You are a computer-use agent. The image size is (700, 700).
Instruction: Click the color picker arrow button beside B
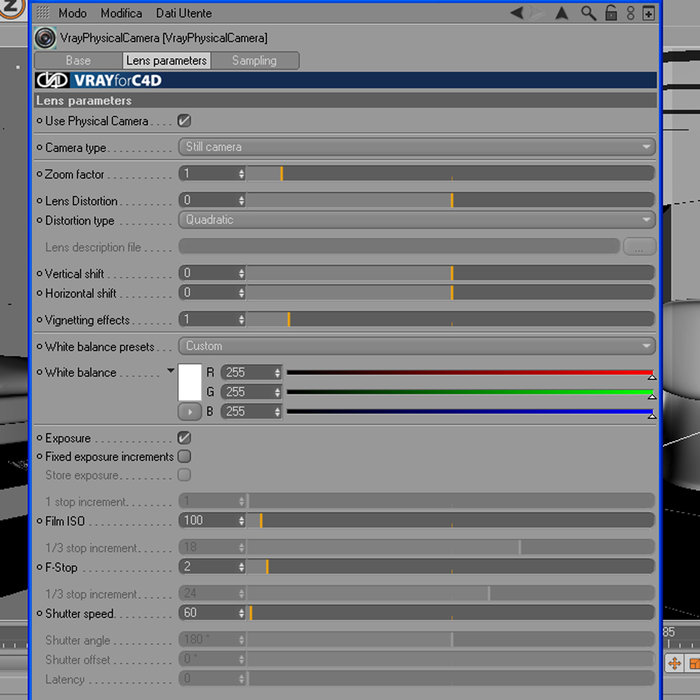point(189,412)
